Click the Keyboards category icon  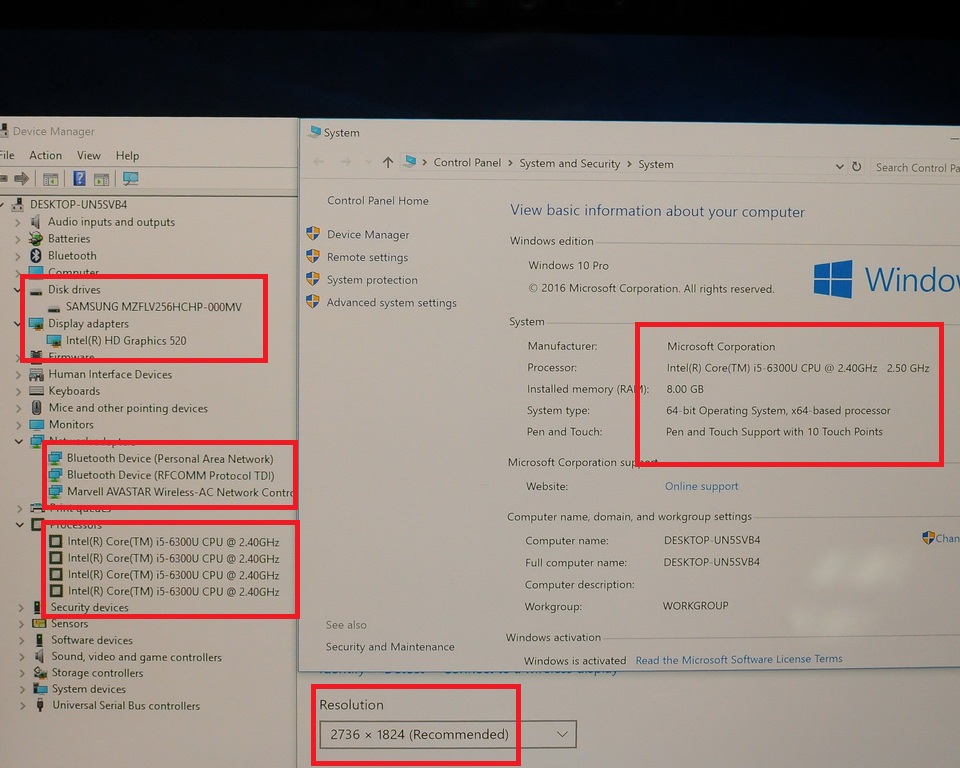(37, 391)
